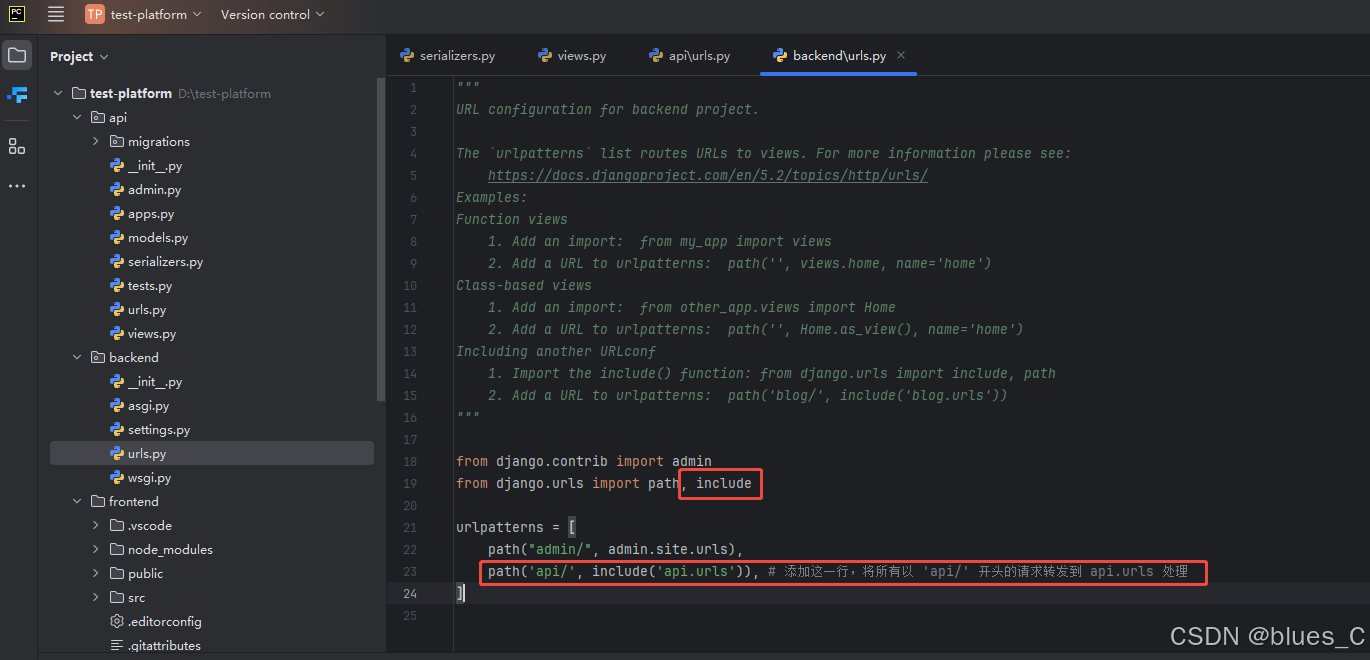Expand the node_modules folder

point(96,550)
